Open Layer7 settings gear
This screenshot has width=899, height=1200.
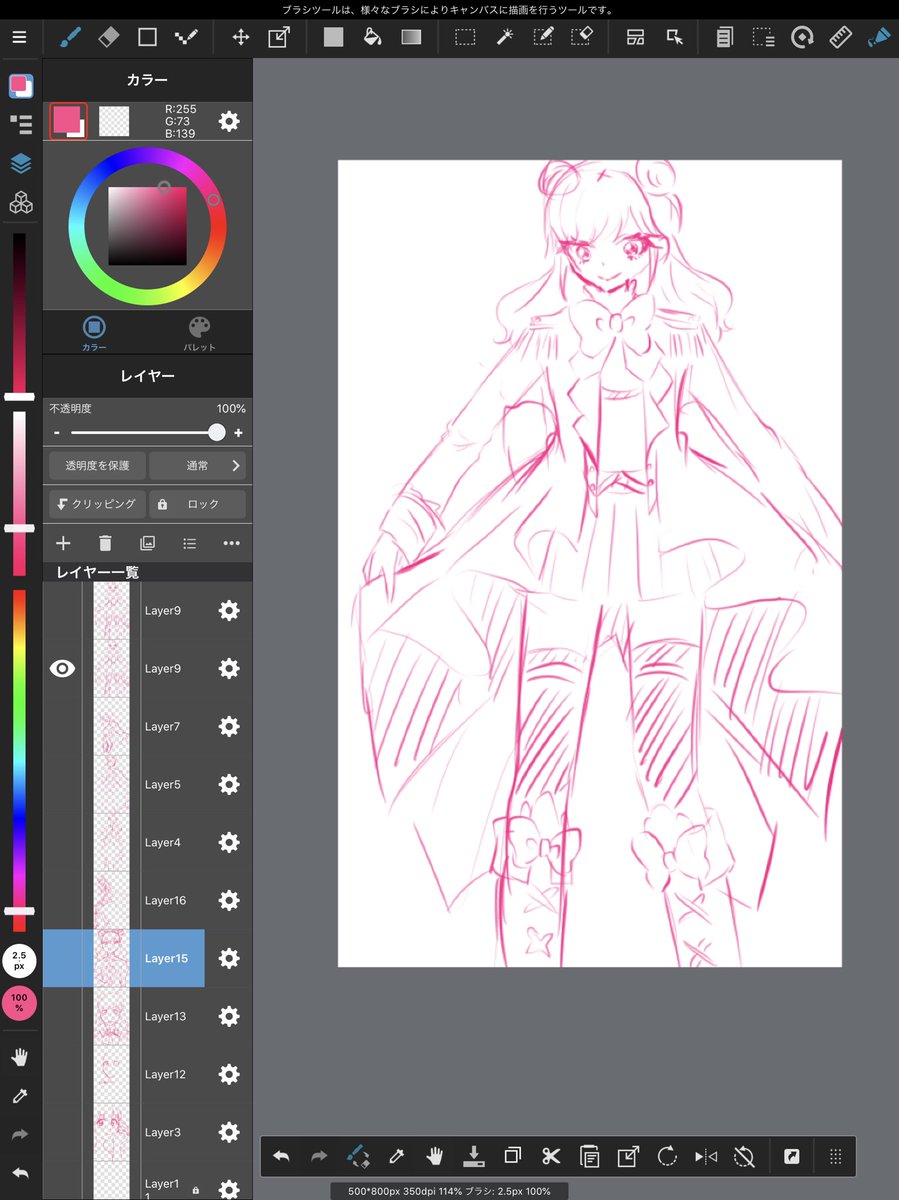(229, 727)
